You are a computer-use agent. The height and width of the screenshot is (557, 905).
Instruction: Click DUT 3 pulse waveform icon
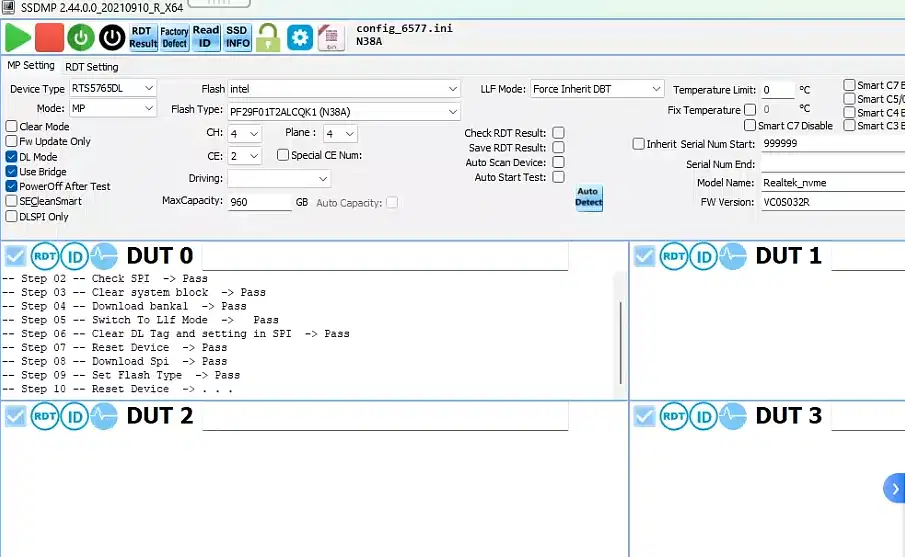tap(733, 416)
